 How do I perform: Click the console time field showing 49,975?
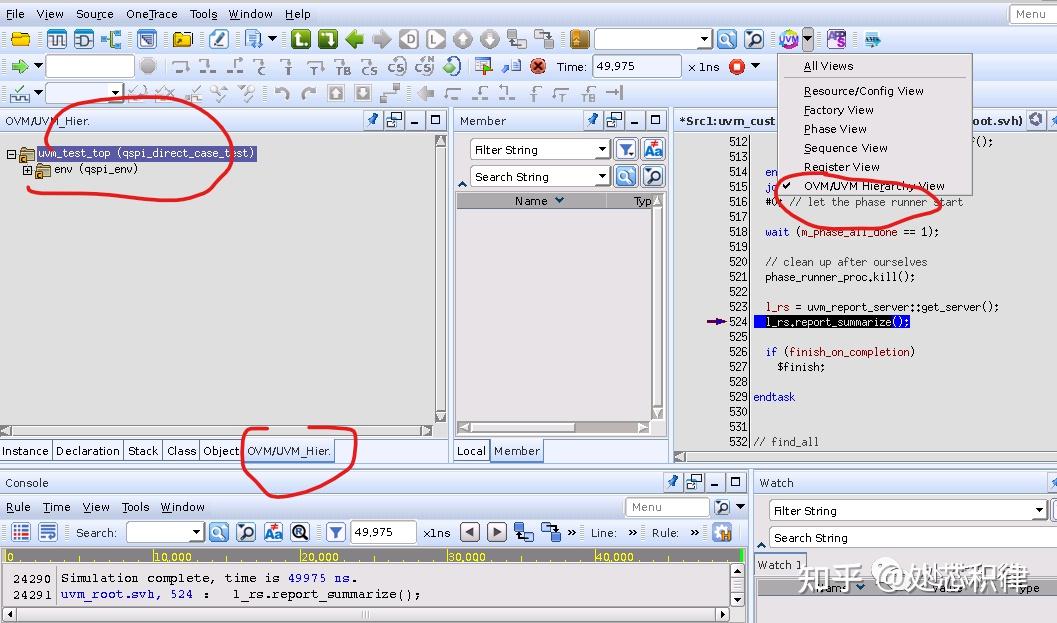tap(383, 533)
